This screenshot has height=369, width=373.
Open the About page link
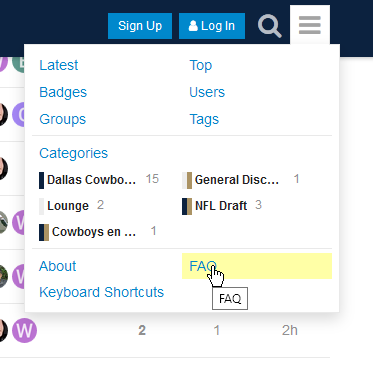point(58,266)
